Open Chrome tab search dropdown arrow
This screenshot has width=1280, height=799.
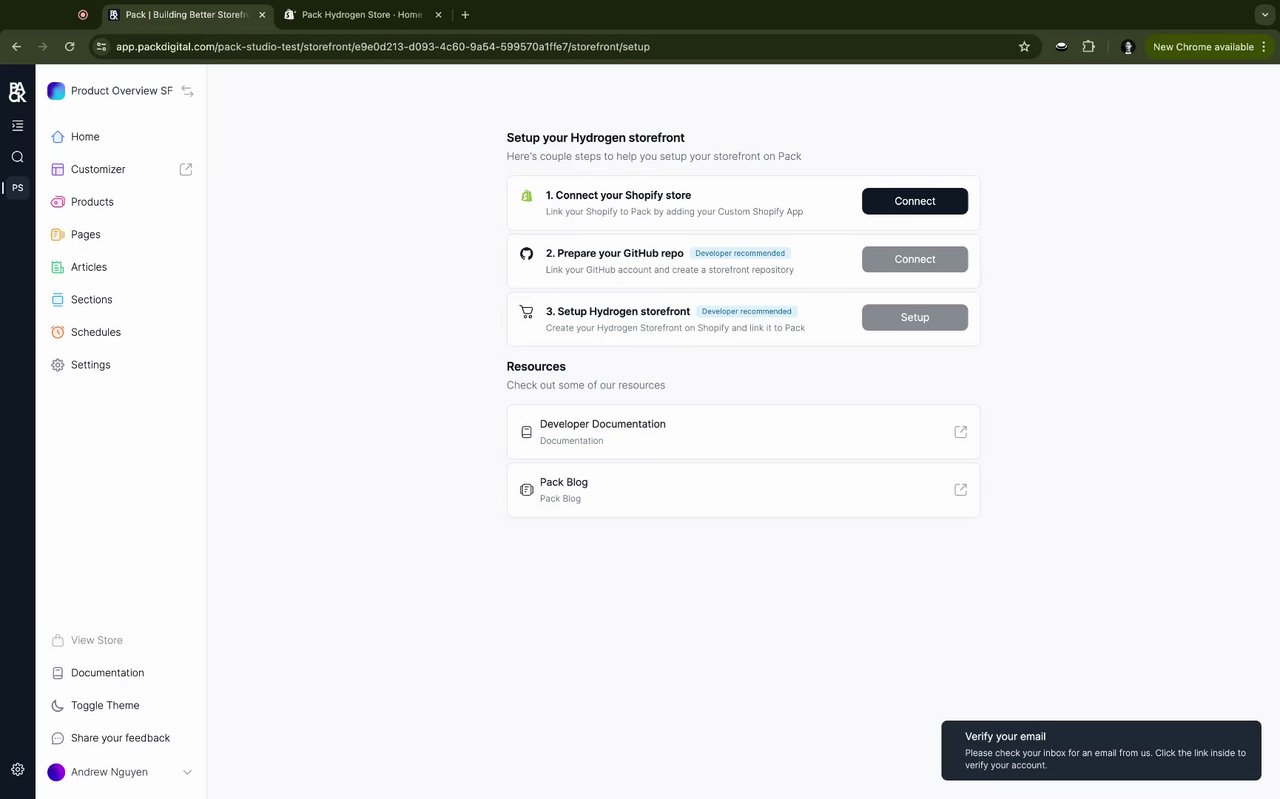click(1263, 15)
